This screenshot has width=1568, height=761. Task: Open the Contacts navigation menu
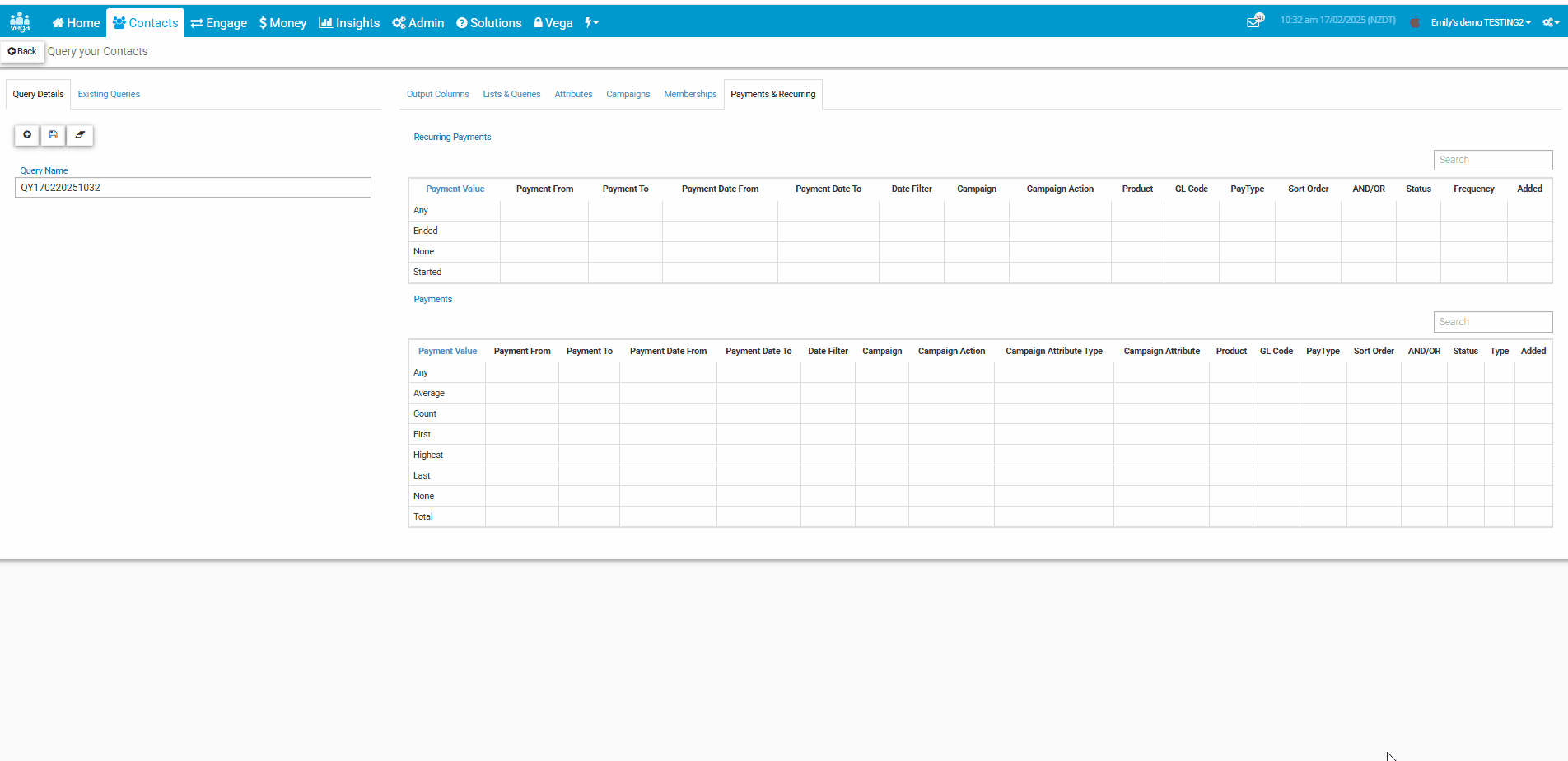(x=146, y=23)
